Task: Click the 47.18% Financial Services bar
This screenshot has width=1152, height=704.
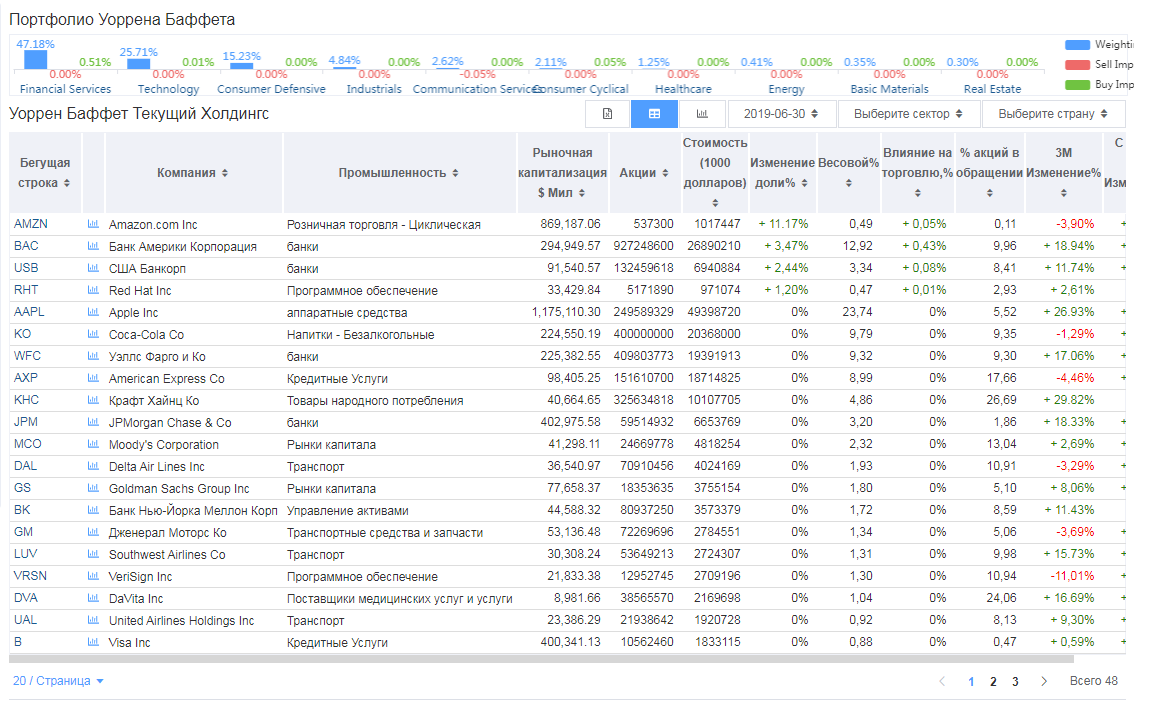Action: pos(35,60)
